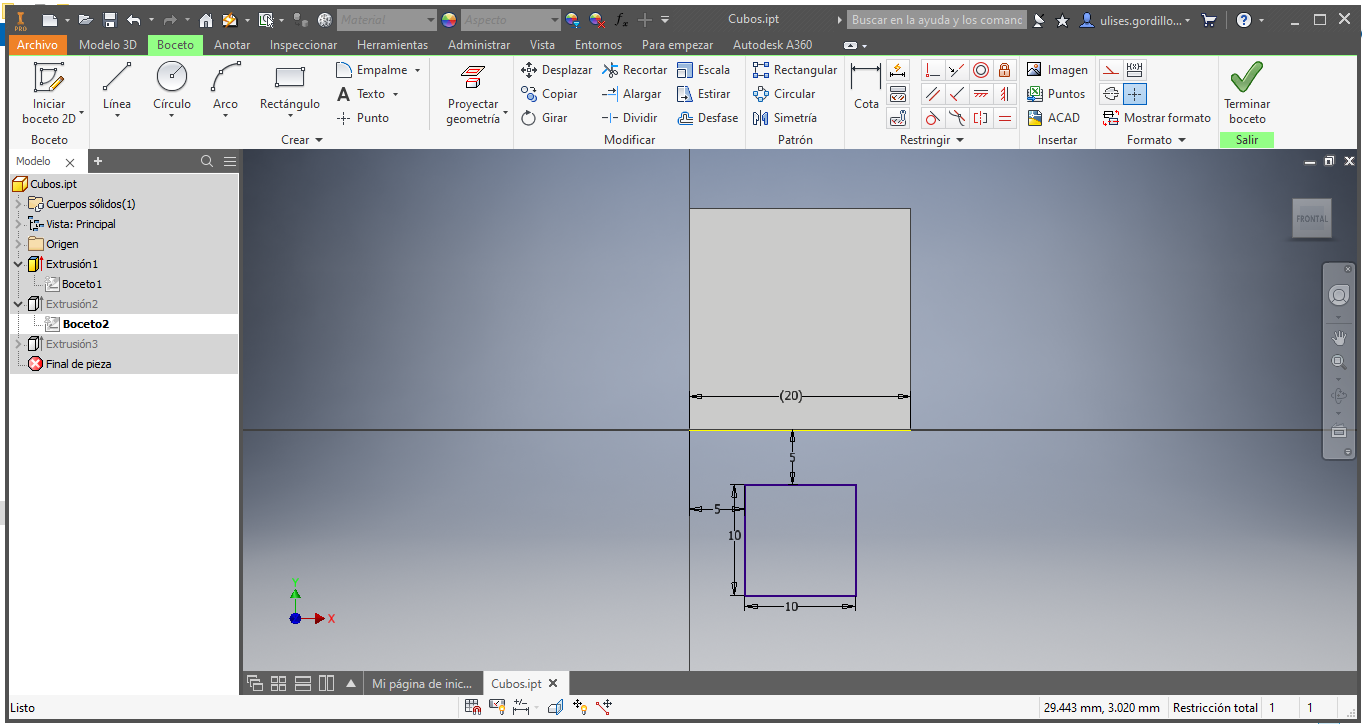Toggle show constraints icon in Restringir panel

click(x=898, y=94)
